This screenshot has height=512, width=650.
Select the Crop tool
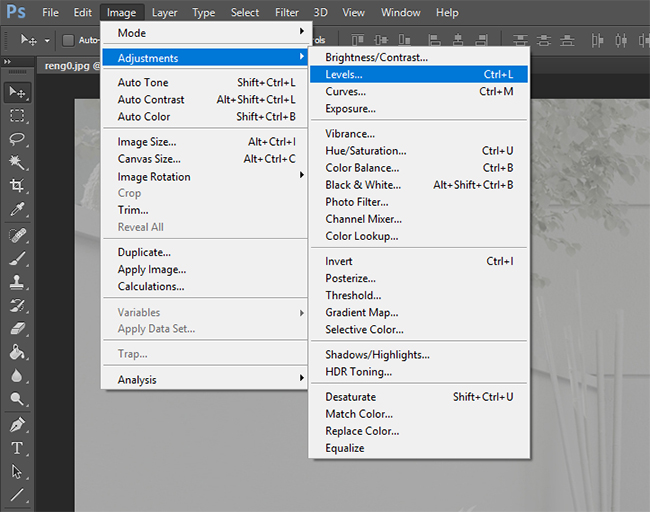coord(17,185)
